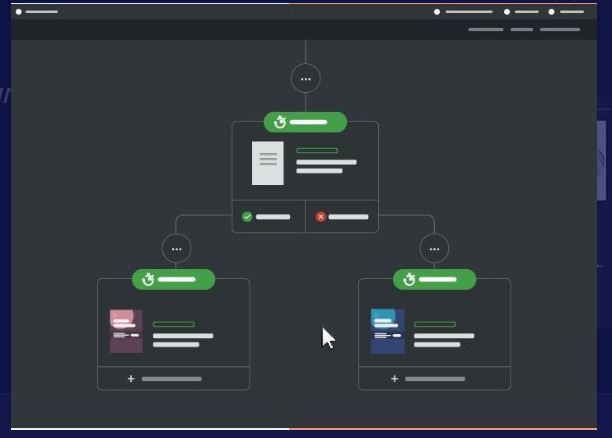
Task: Click the green timer pill on the pink thumbnail card
Action: [x=174, y=280]
